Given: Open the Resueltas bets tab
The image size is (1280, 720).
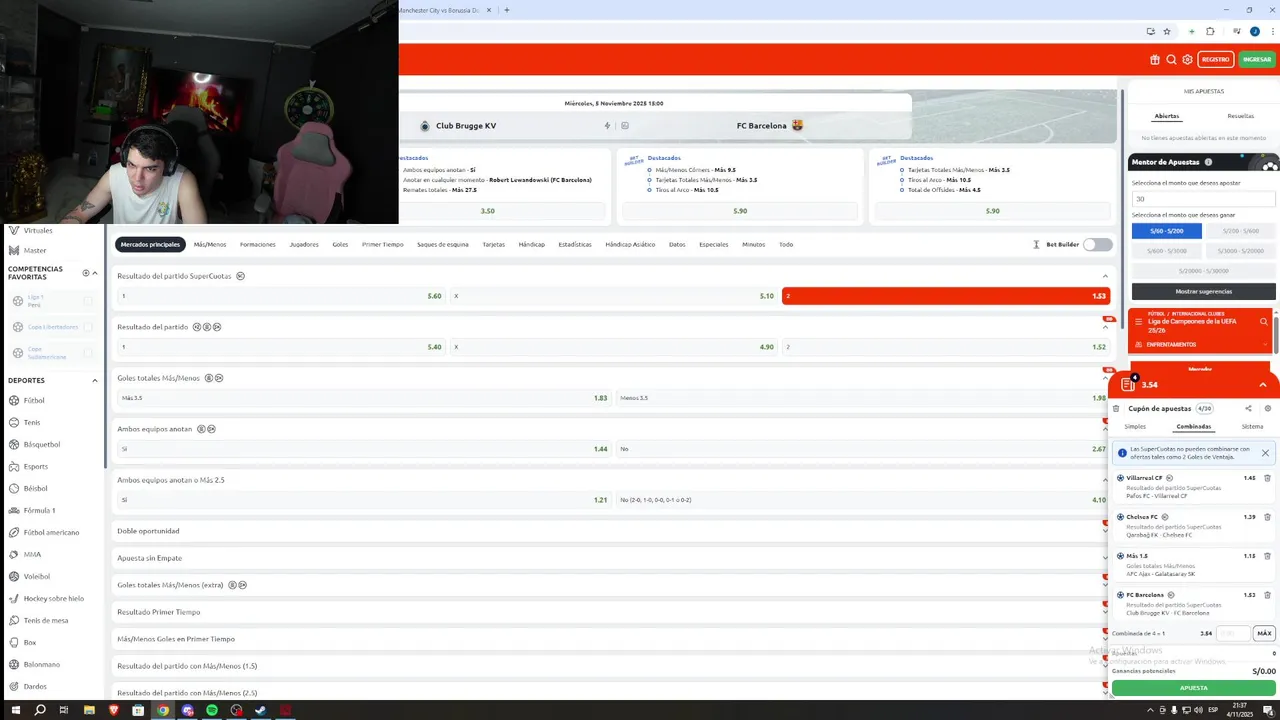Looking at the screenshot, I should [1240, 116].
